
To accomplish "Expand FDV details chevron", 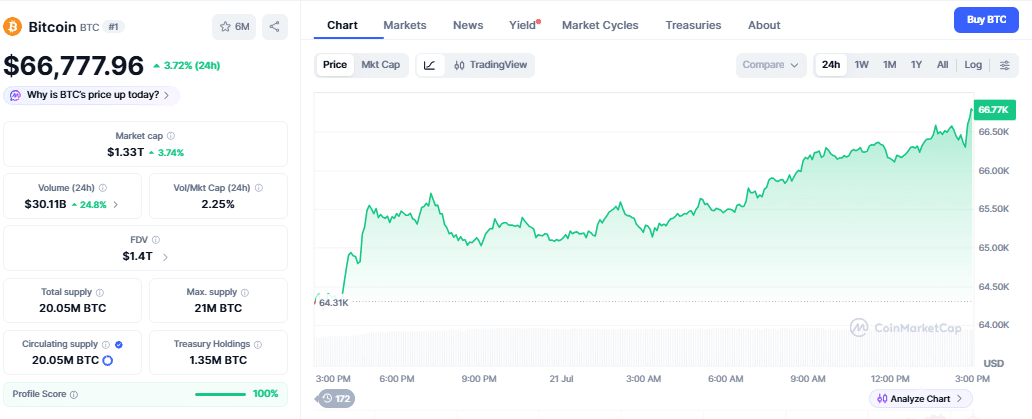I will point(165,257).
